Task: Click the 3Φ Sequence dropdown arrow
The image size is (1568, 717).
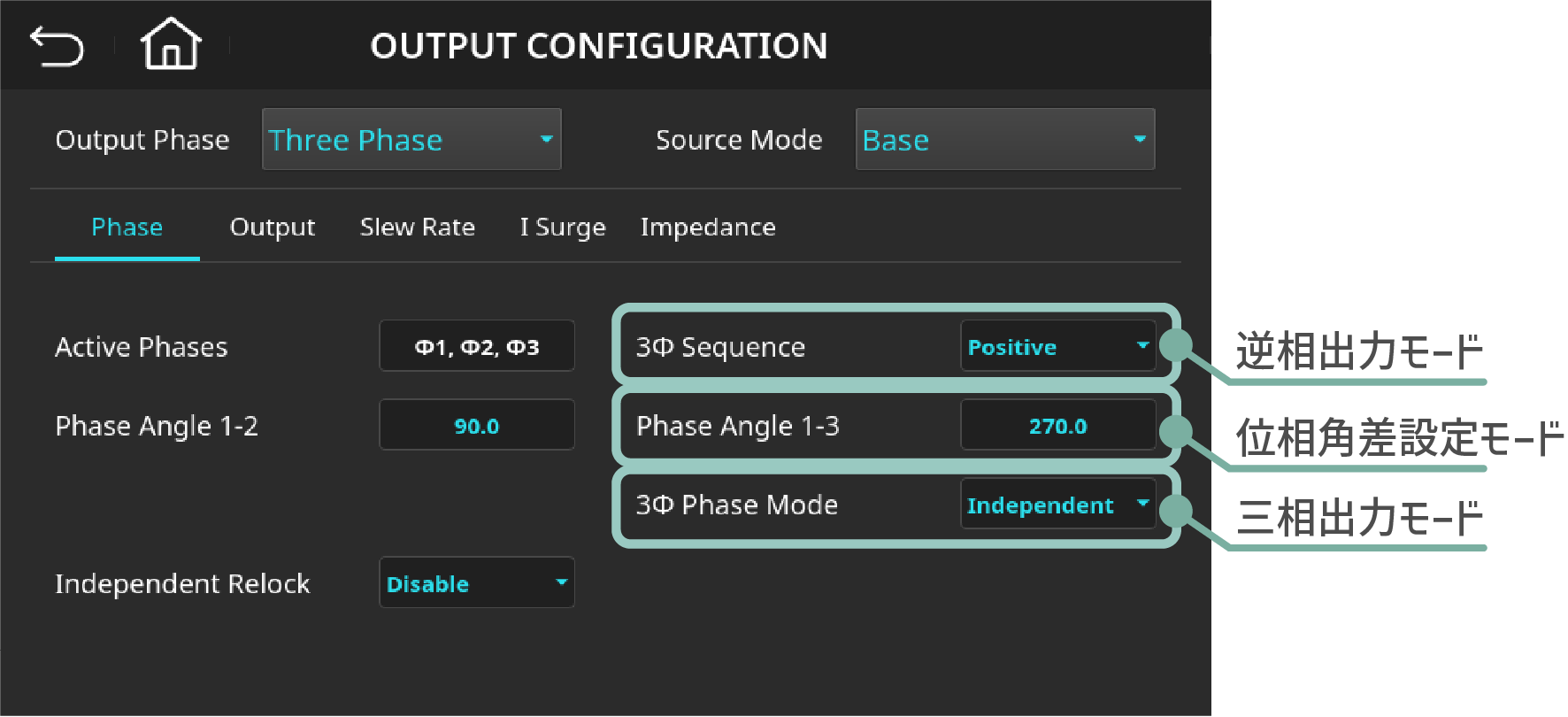Action: (x=1142, y=345)
